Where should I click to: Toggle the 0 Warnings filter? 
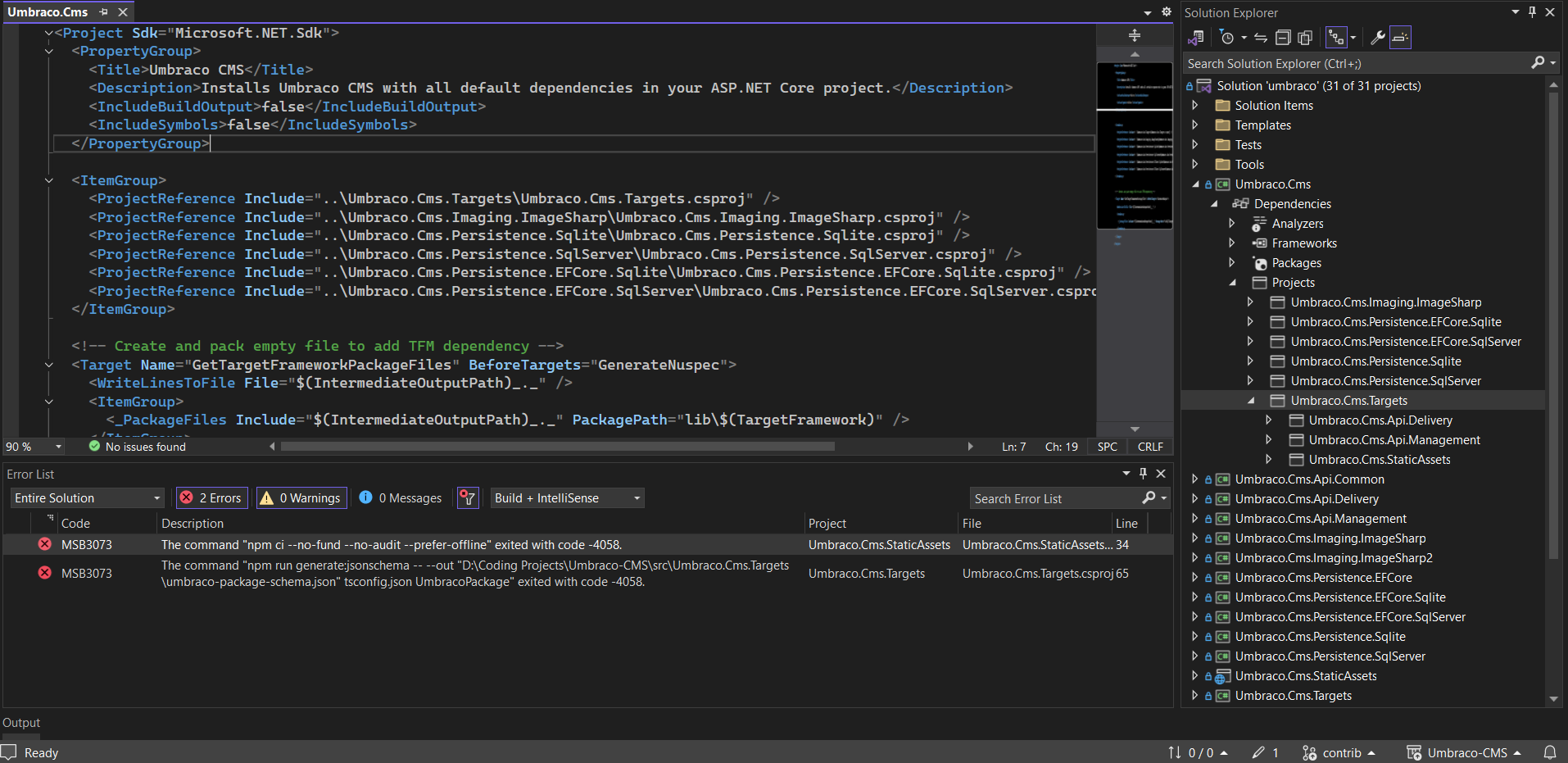(301, 497)
